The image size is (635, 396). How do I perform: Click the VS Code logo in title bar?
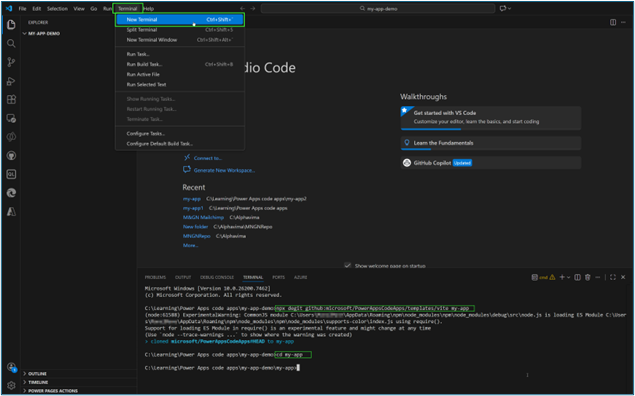pyautogui.click(x=9, y=9)
